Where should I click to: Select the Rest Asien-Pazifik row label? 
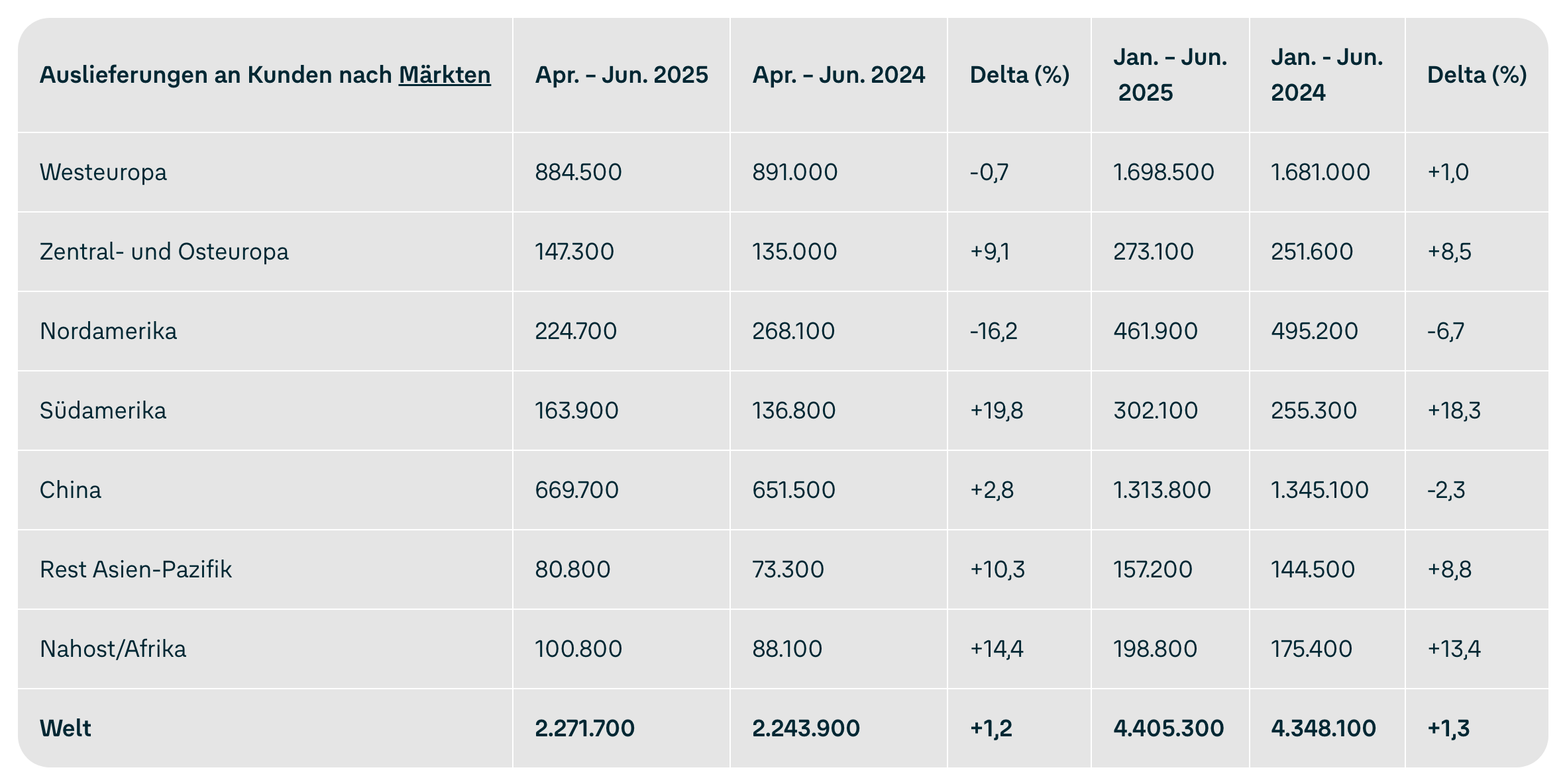click(x=136, y=569)
